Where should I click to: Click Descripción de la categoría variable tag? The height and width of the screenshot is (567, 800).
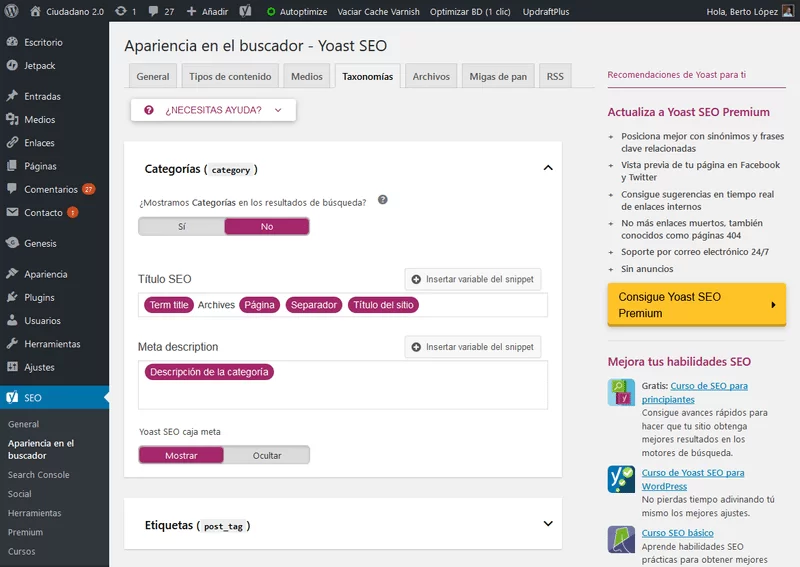[x=209, y=372]
